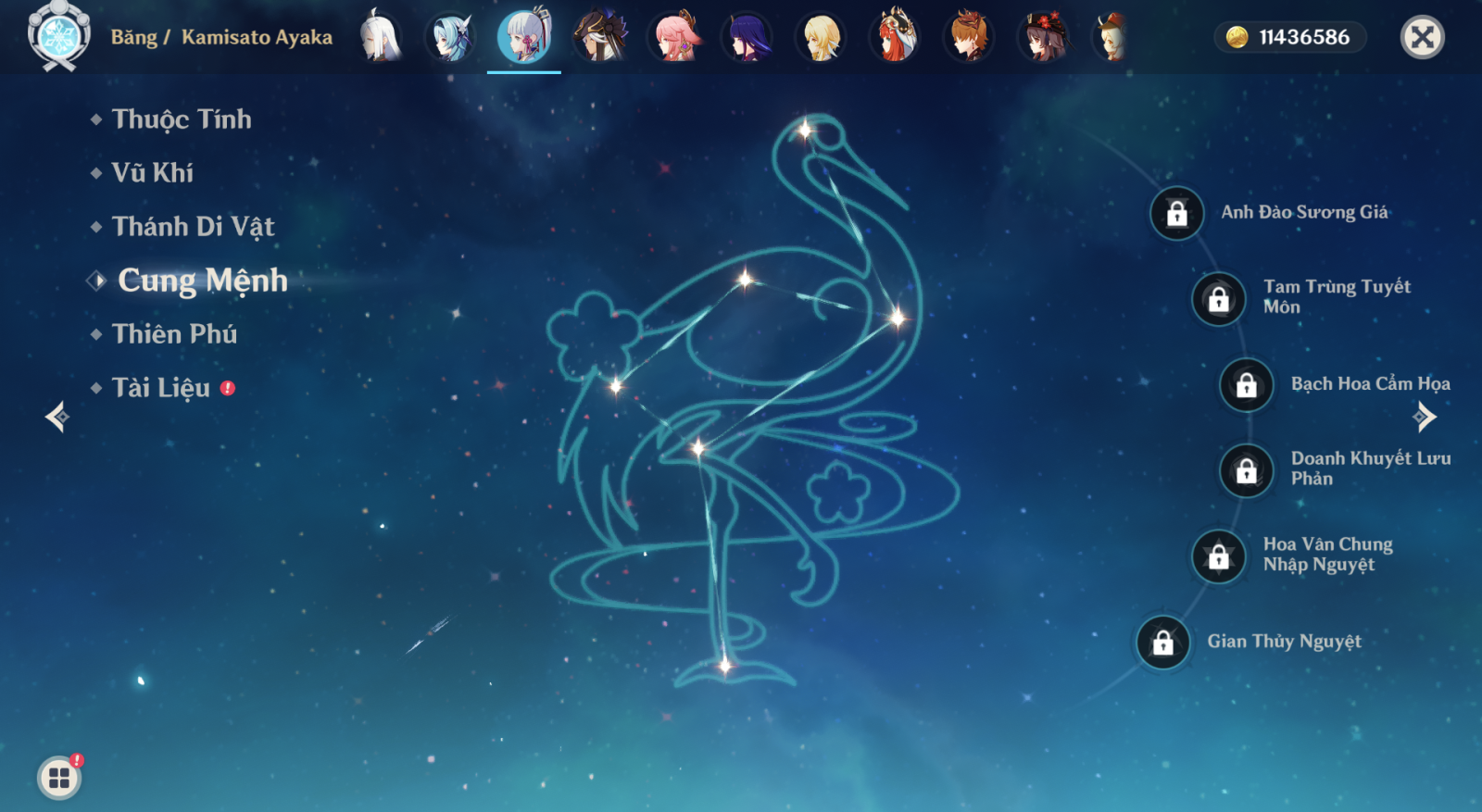Open locked constellation Anh Đào Sương Giá
1482x812 pixels.
click(x=1177, y=214)
